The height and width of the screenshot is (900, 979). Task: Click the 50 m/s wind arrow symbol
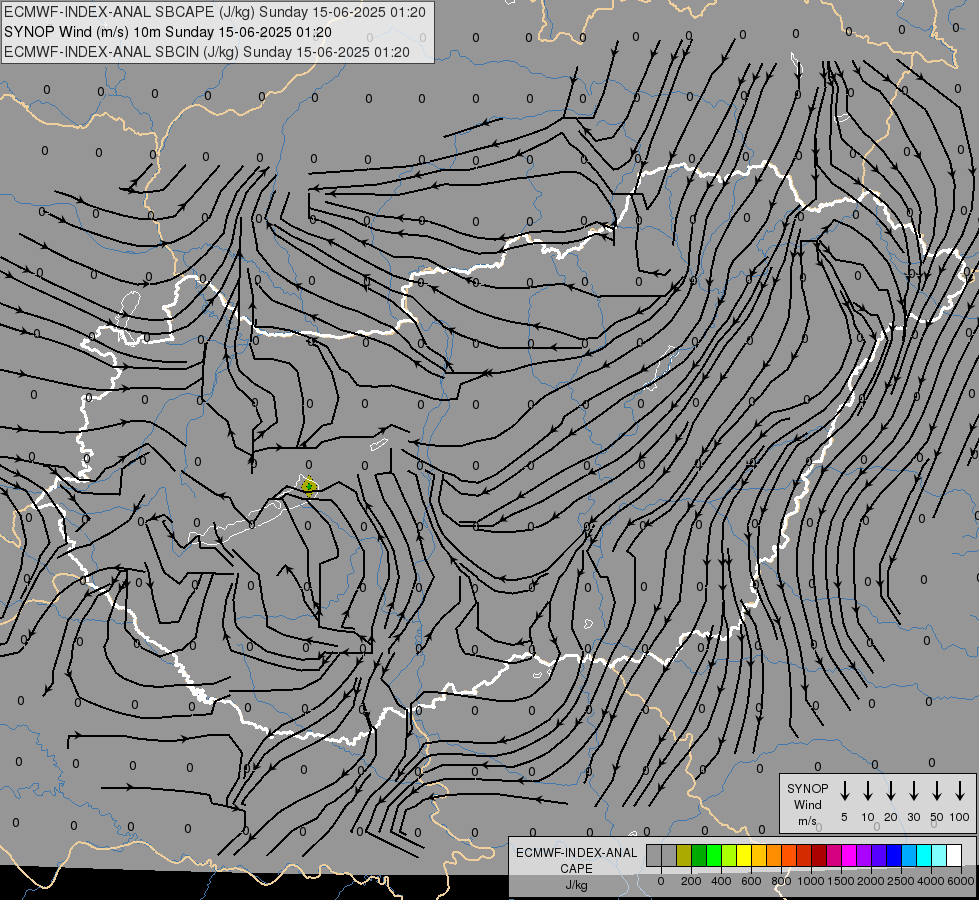pos(937,791)
